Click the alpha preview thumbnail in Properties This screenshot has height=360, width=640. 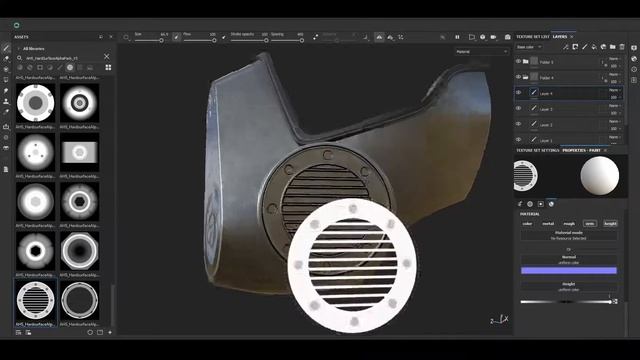525,176
